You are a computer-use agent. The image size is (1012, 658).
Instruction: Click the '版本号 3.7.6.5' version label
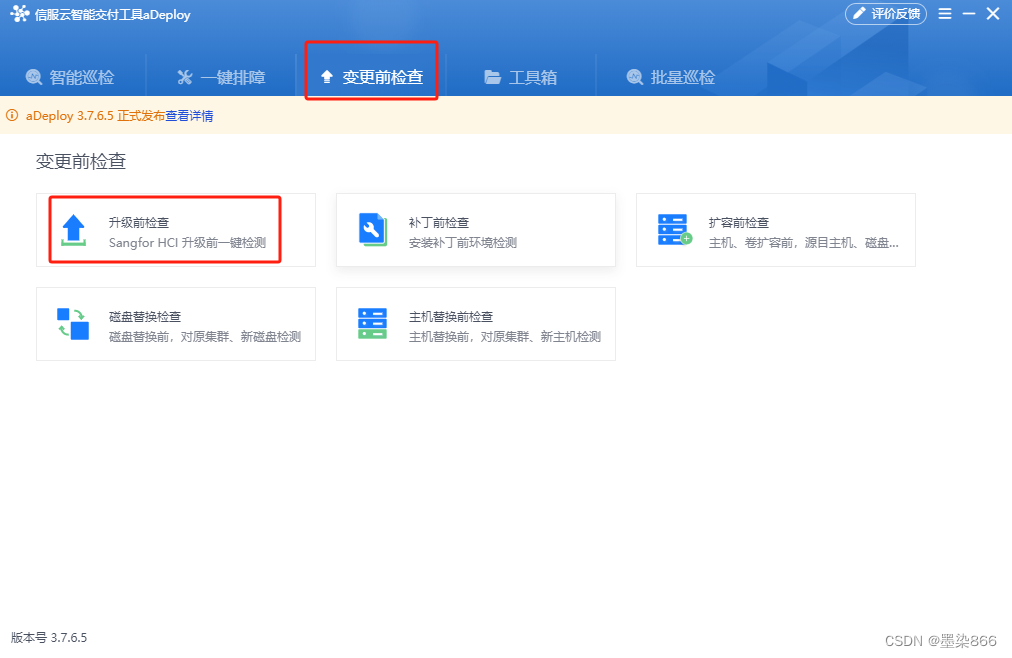pos(49,637)
